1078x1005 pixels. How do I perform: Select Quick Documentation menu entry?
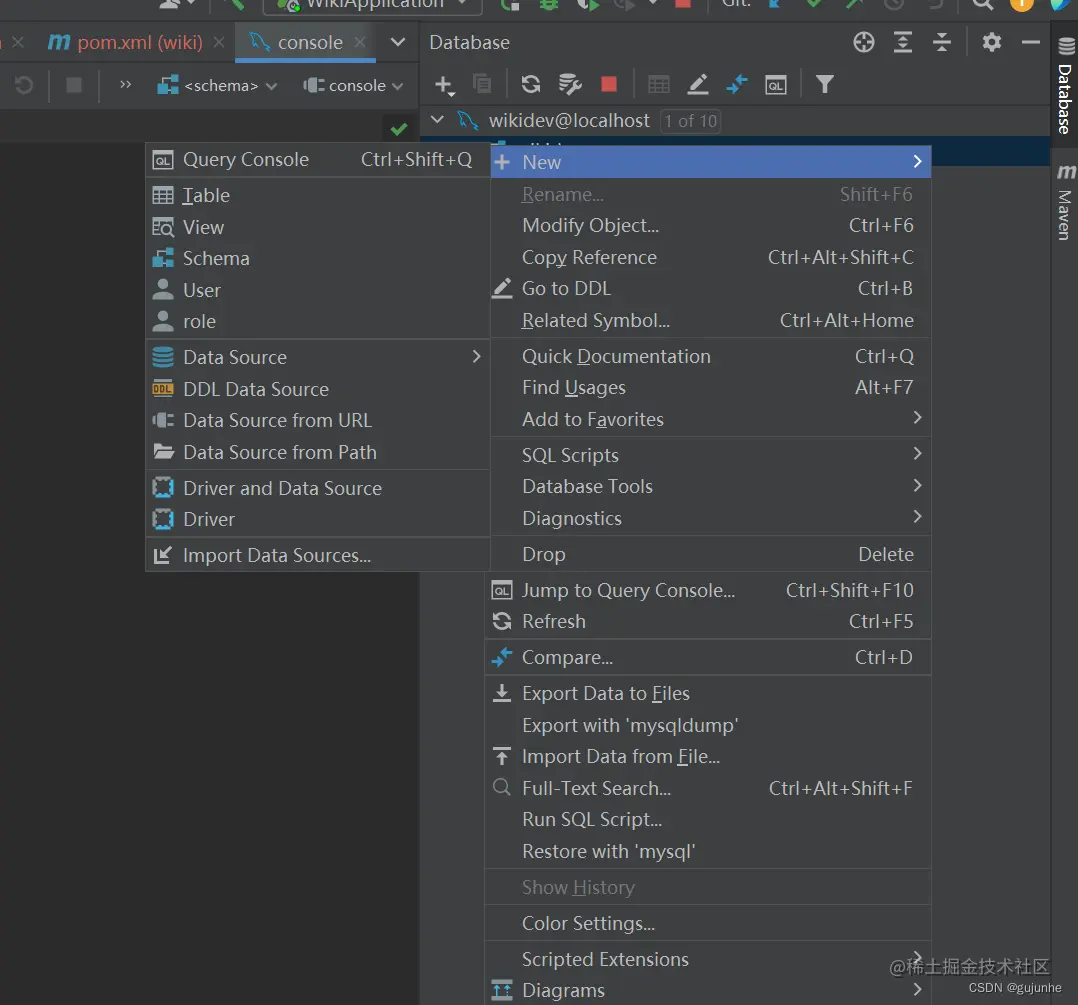tap(711, 356)
